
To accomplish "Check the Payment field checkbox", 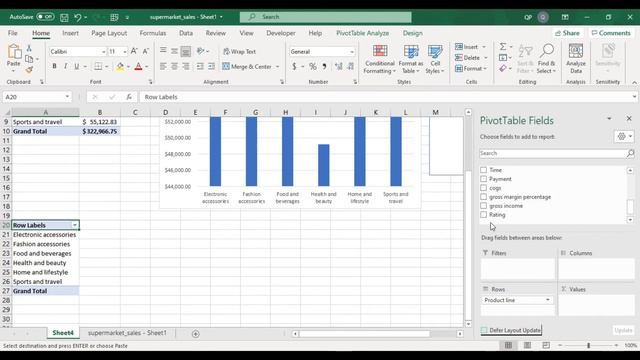I will click(x=484, y=179).
